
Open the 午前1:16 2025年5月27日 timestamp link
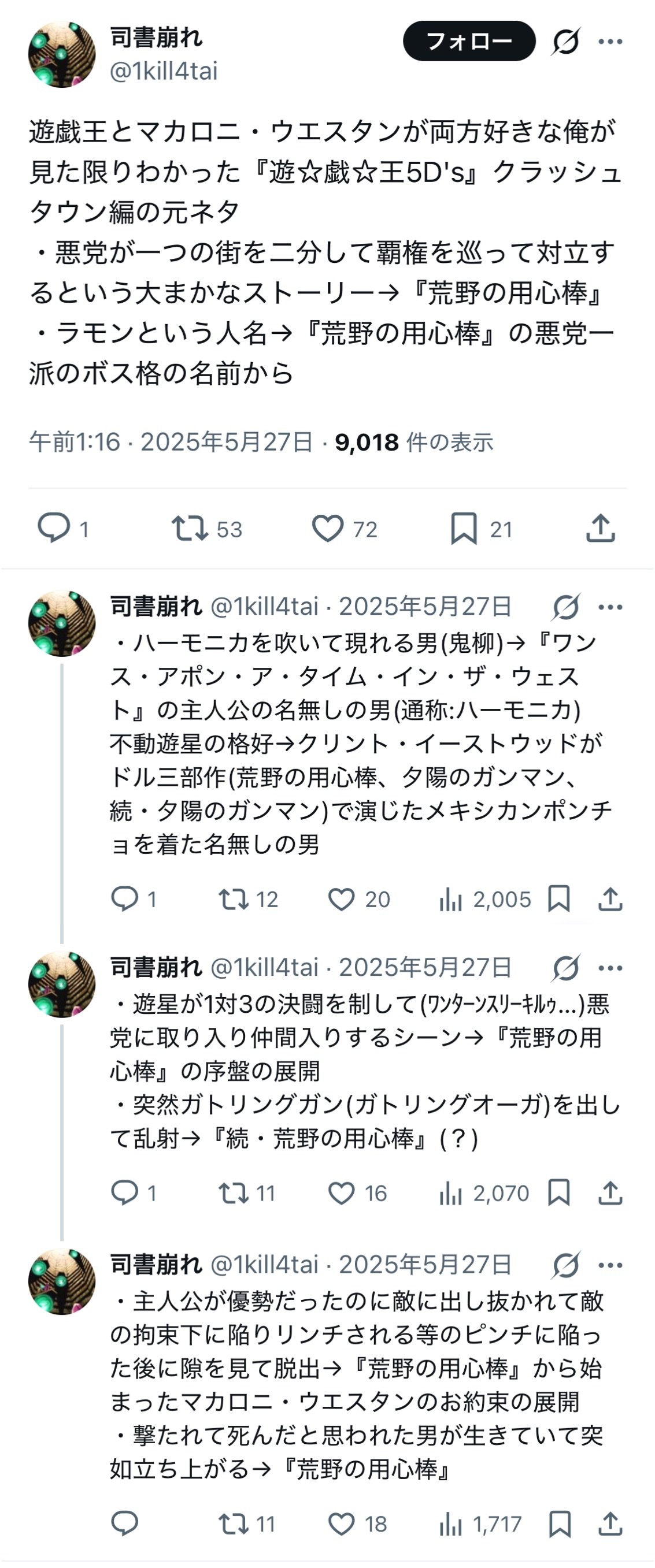[171, 442]
